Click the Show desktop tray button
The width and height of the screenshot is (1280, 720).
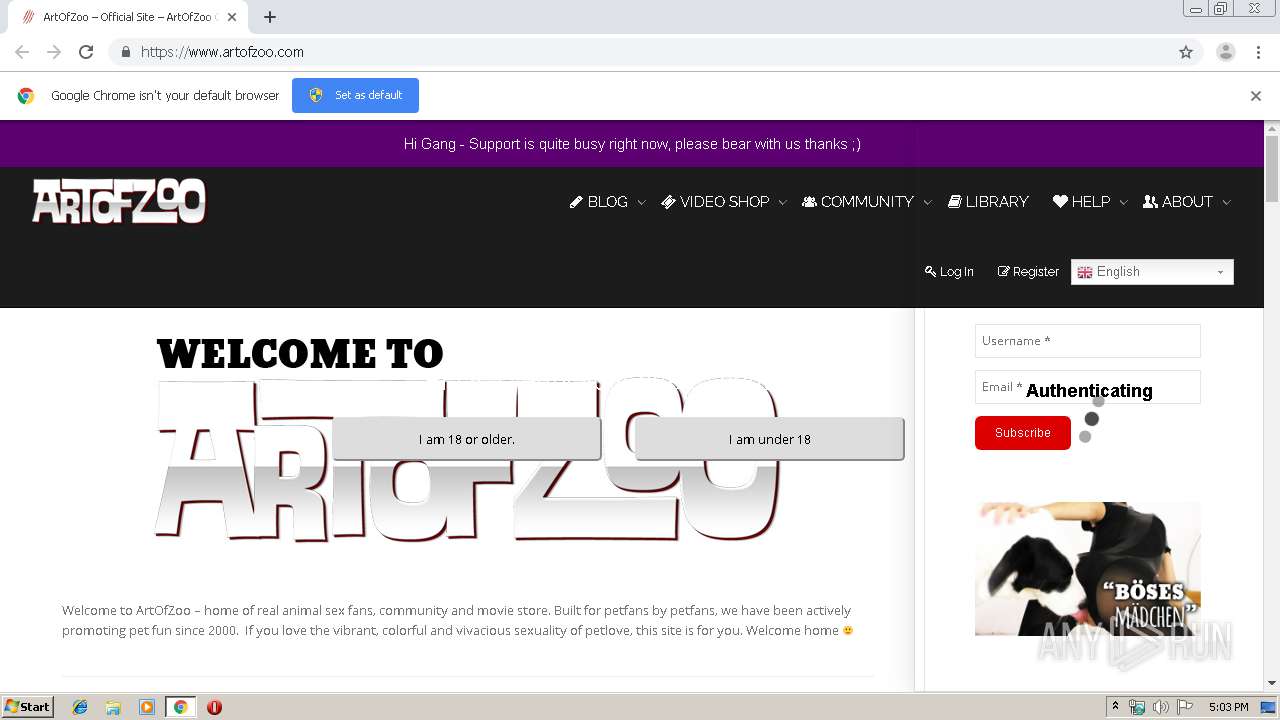(x=1269, y=707)
